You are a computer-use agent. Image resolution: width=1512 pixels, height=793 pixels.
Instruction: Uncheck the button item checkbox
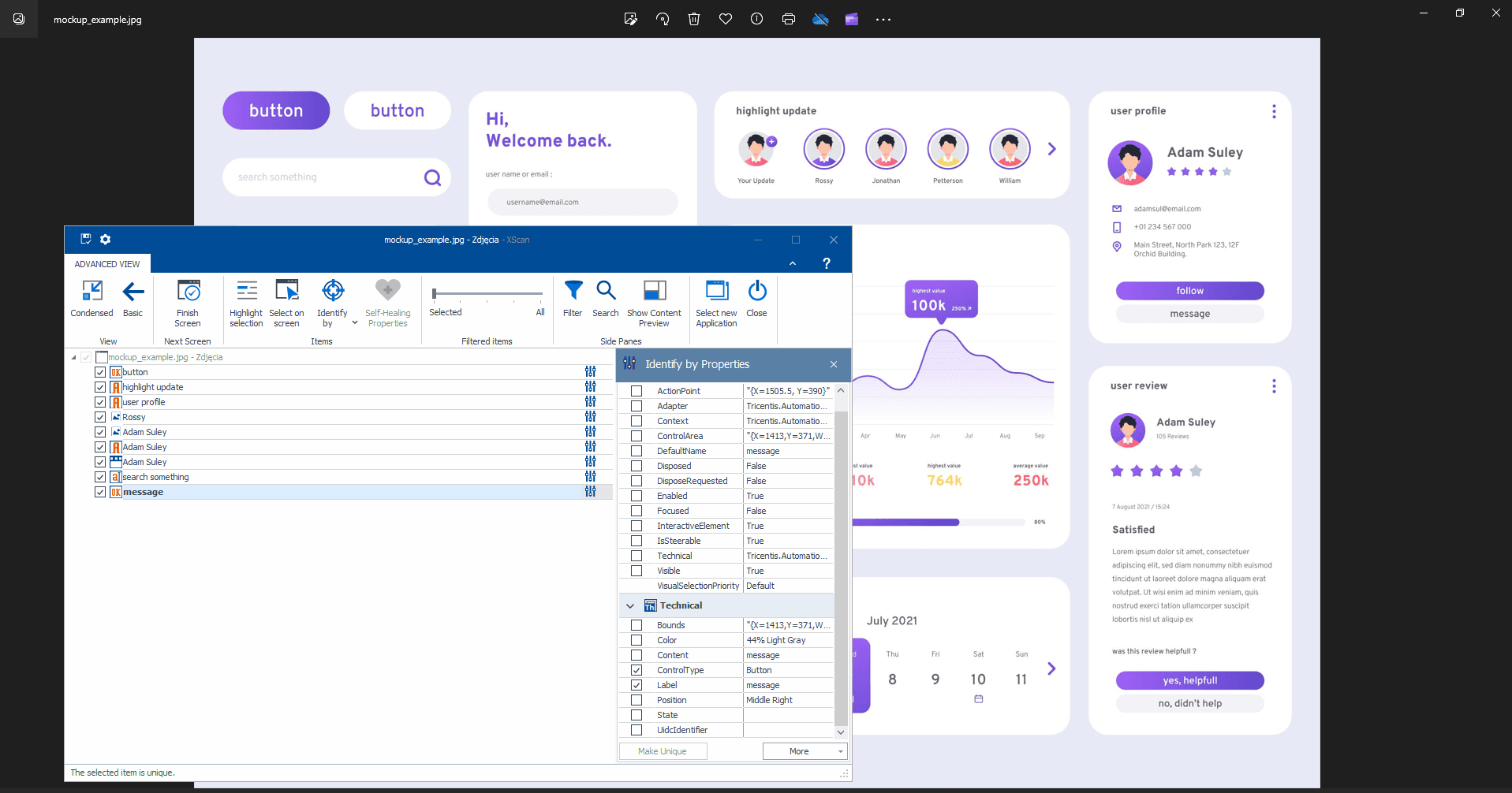click(x=100, y=372)
